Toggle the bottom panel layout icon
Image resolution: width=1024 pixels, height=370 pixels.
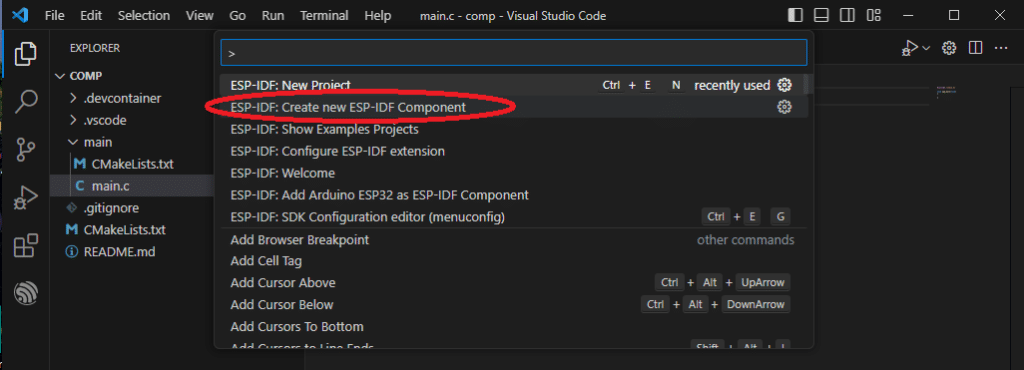[x=821, y=15]
